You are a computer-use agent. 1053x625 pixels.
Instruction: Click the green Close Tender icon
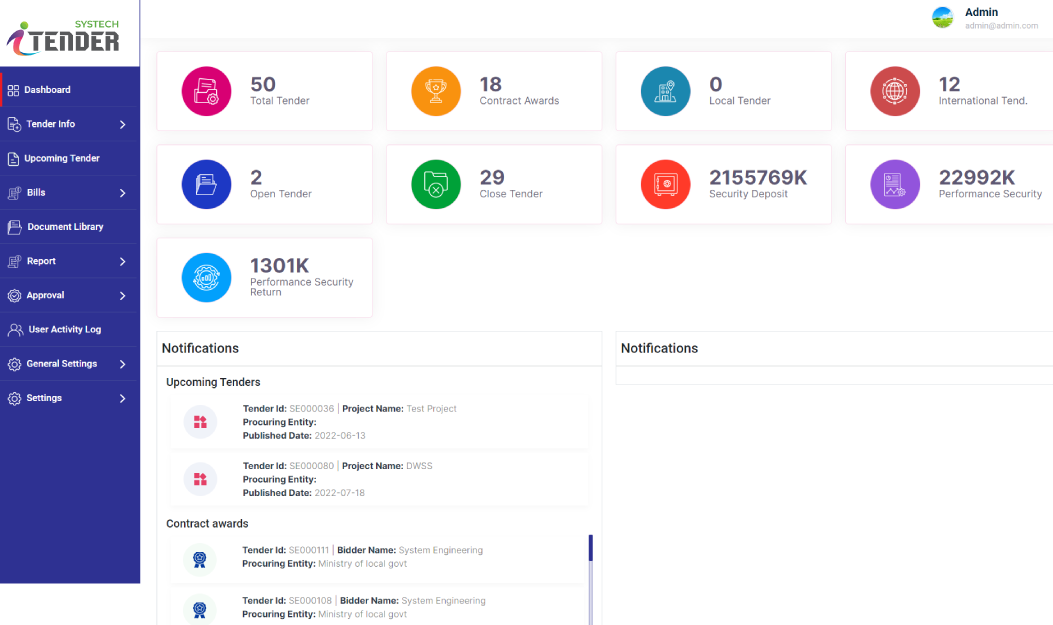coord(436,184)
